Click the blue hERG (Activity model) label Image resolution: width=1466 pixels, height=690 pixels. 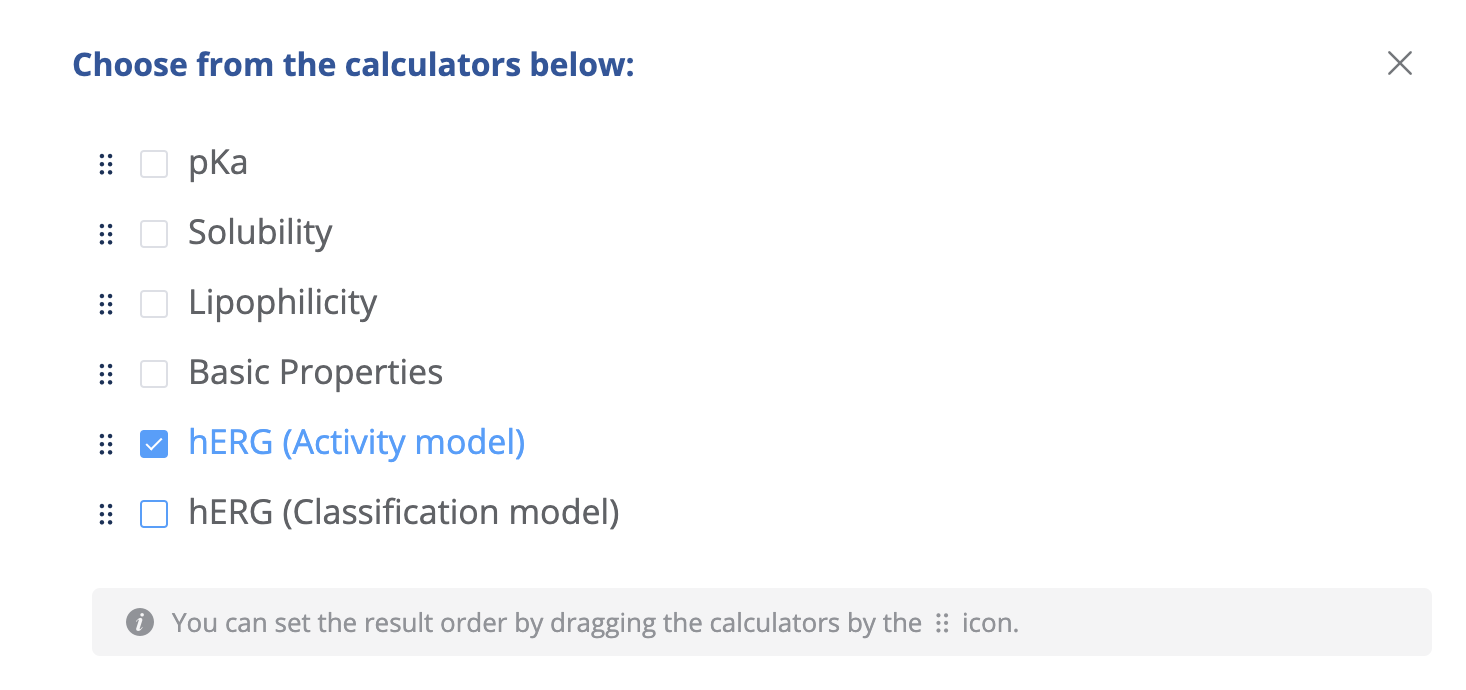click(356, 443)
